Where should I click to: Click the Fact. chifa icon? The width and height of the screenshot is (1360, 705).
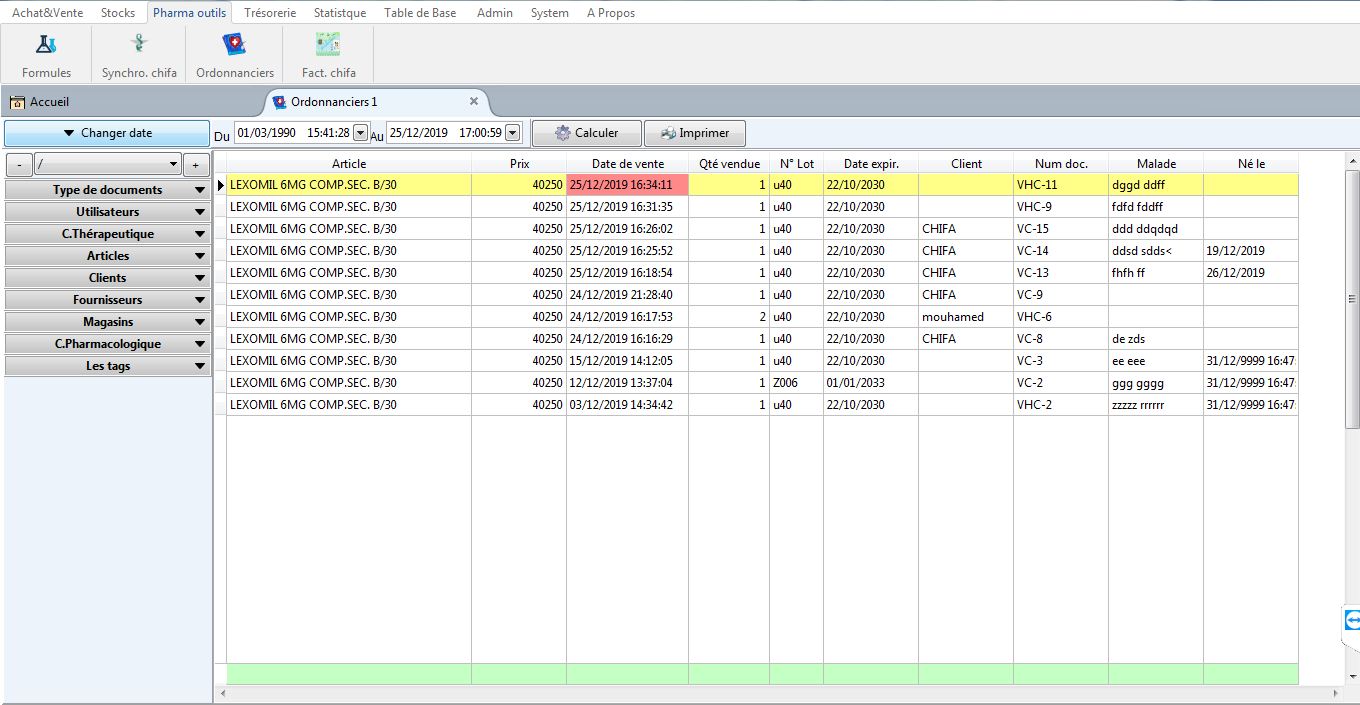[328, 45]
